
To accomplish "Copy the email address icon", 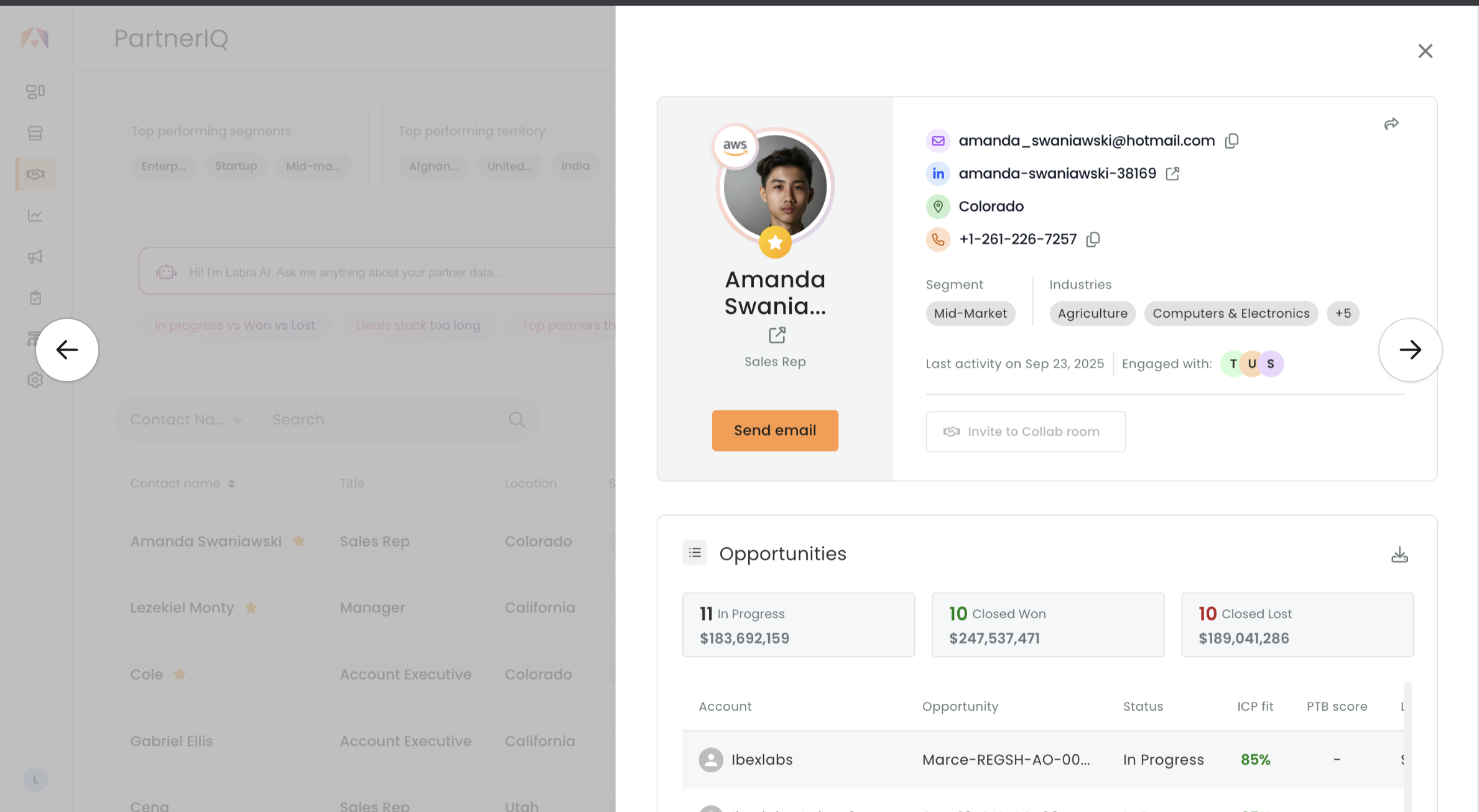I will point(1231,141).
